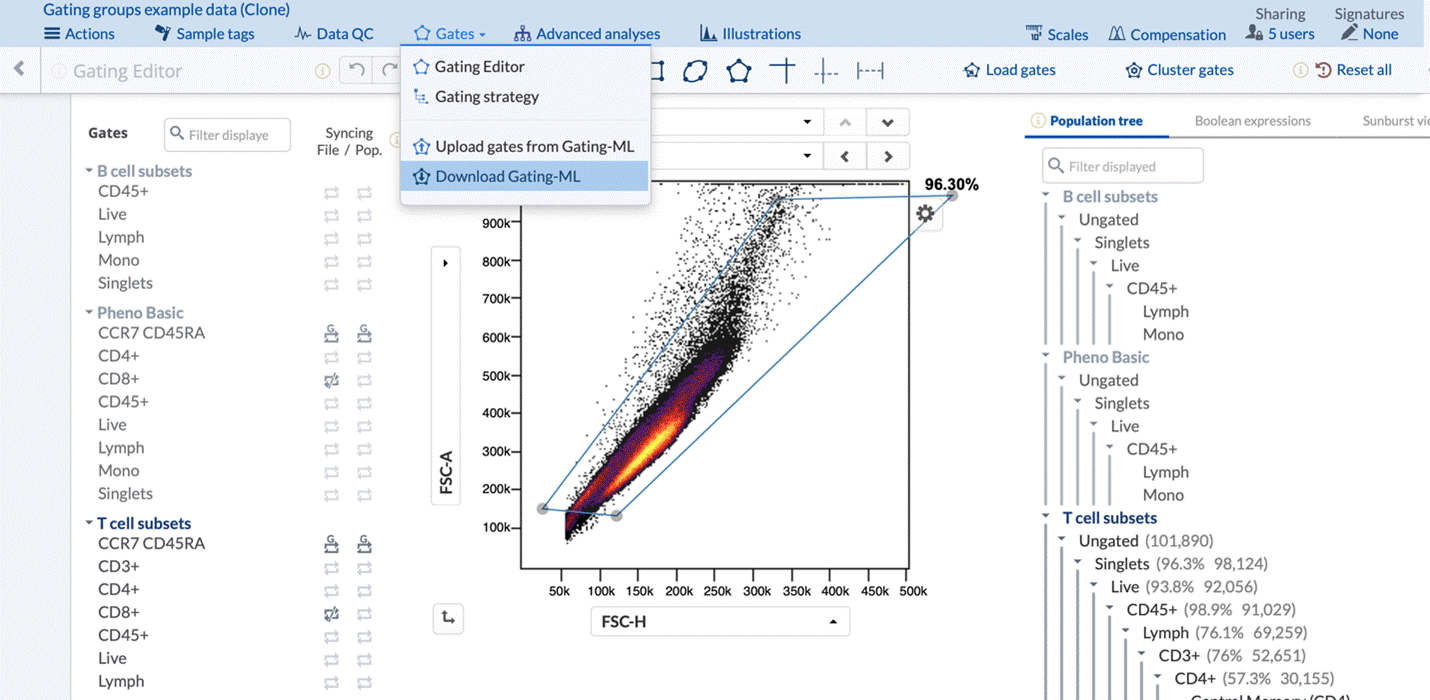Choose Download Gating-ML from Gates menu
Screen dimensions: 1430x700
507,176
